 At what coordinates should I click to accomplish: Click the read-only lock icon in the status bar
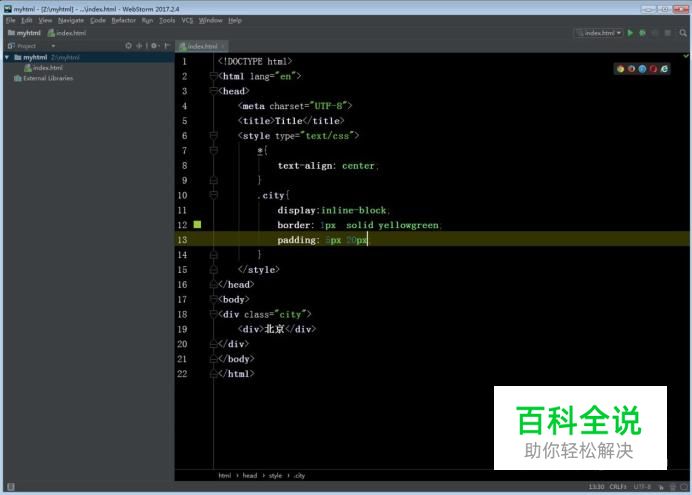coord(661,487)
